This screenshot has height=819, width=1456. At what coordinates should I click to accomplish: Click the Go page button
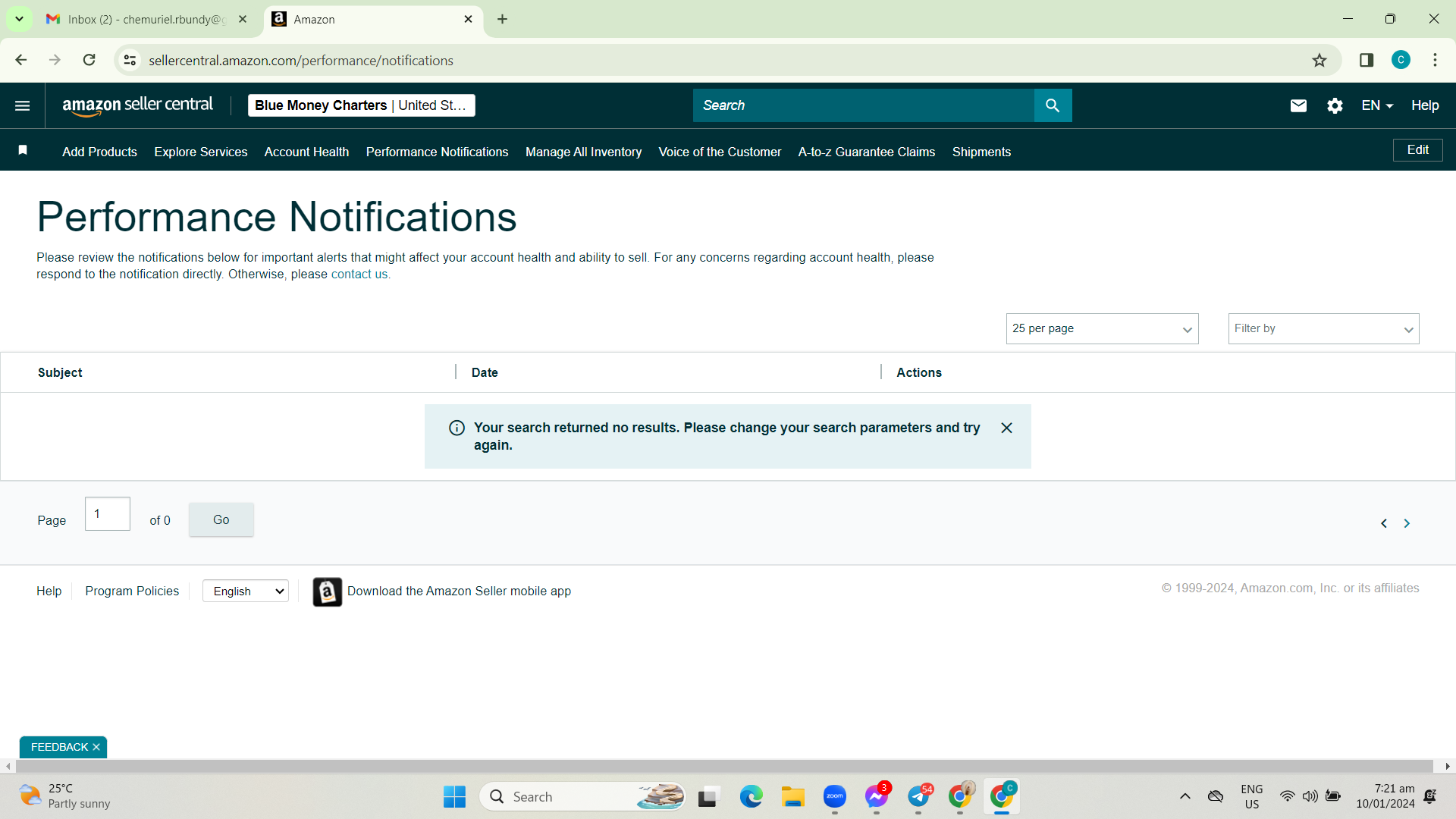221,519
